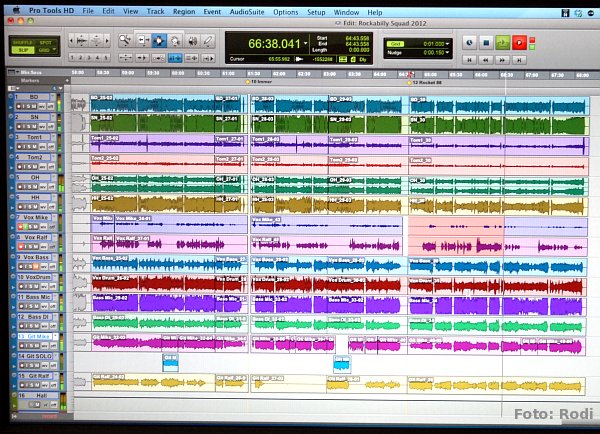Toggle highlighted Link Timeline and Edit Selection
Viewport: 600px width, 434px height.
(175, 58)
